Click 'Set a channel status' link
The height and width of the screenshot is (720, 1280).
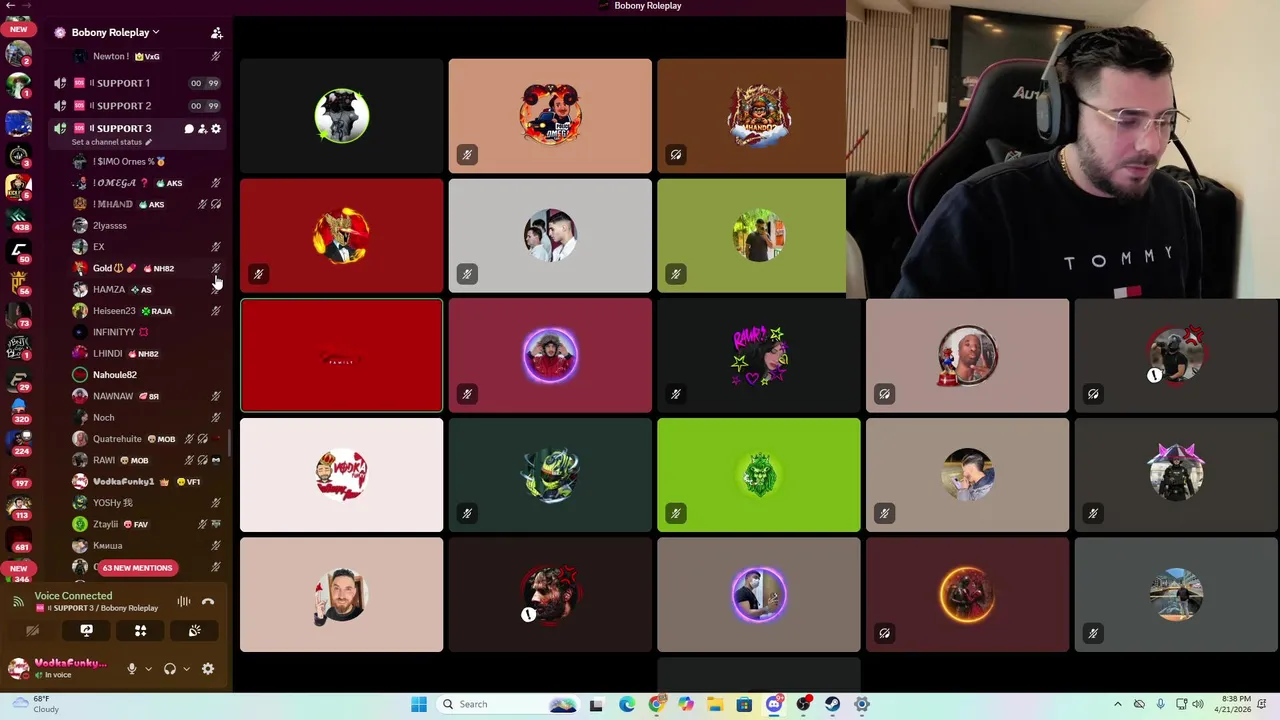point(111,142)
